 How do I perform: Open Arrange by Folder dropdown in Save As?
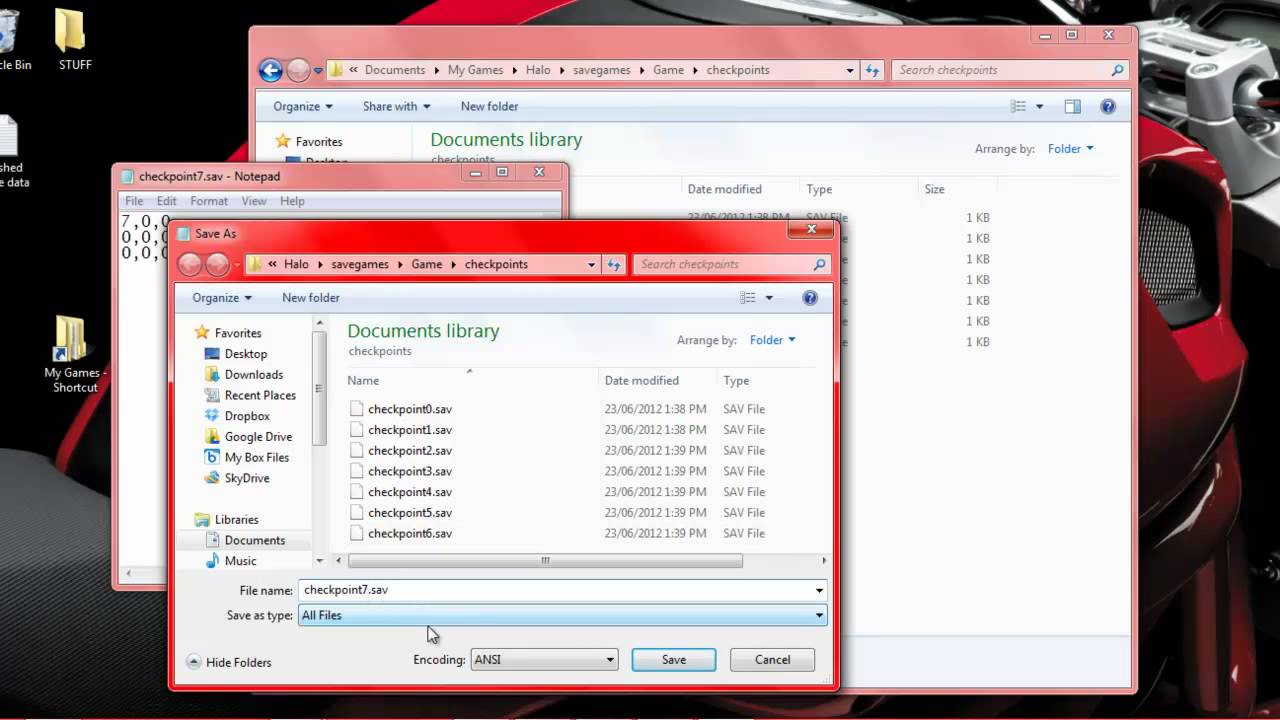(x=772, y=340)
